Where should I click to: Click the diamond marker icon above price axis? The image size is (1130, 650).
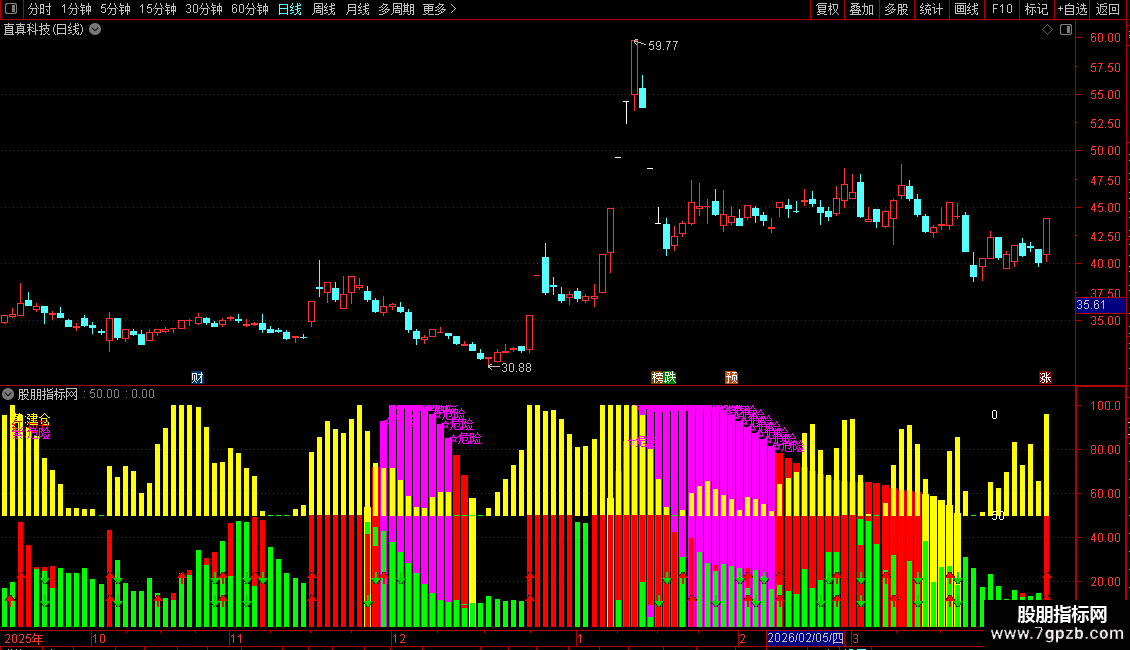pos(1048,30)
